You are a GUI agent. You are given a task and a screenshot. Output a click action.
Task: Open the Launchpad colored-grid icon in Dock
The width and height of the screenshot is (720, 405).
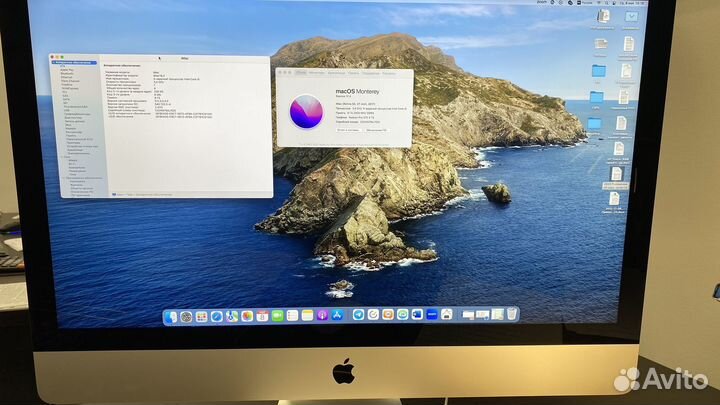click(x=201, y=316)
